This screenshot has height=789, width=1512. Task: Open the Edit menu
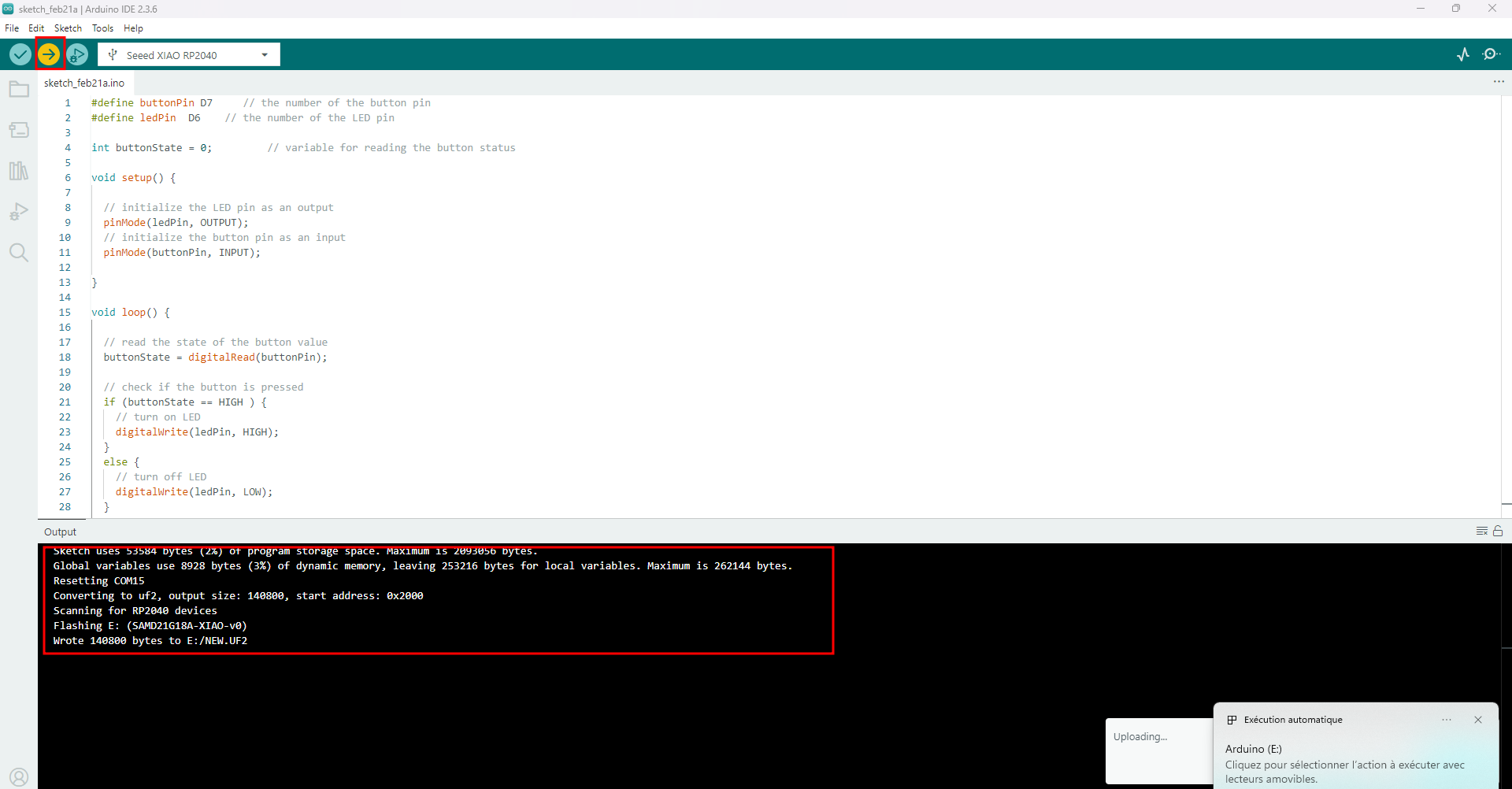(x=36, y=28)
